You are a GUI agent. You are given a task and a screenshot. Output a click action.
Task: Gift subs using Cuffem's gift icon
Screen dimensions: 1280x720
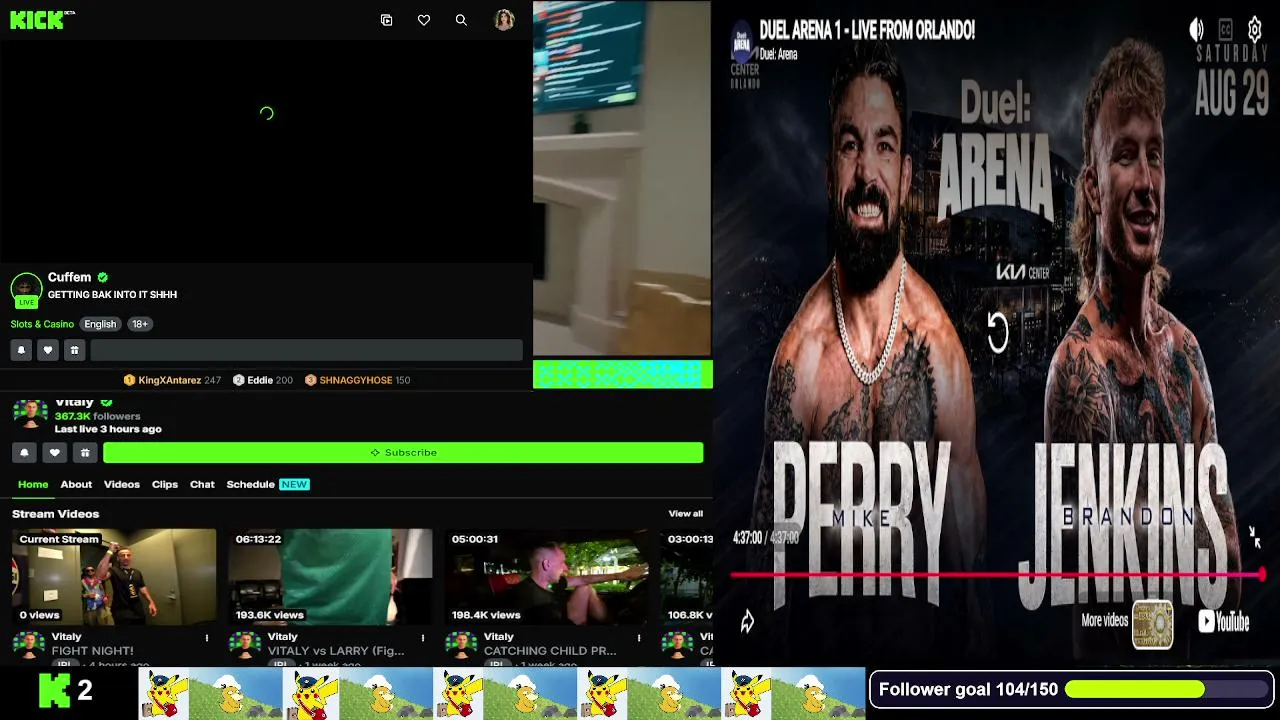[74, 350]
